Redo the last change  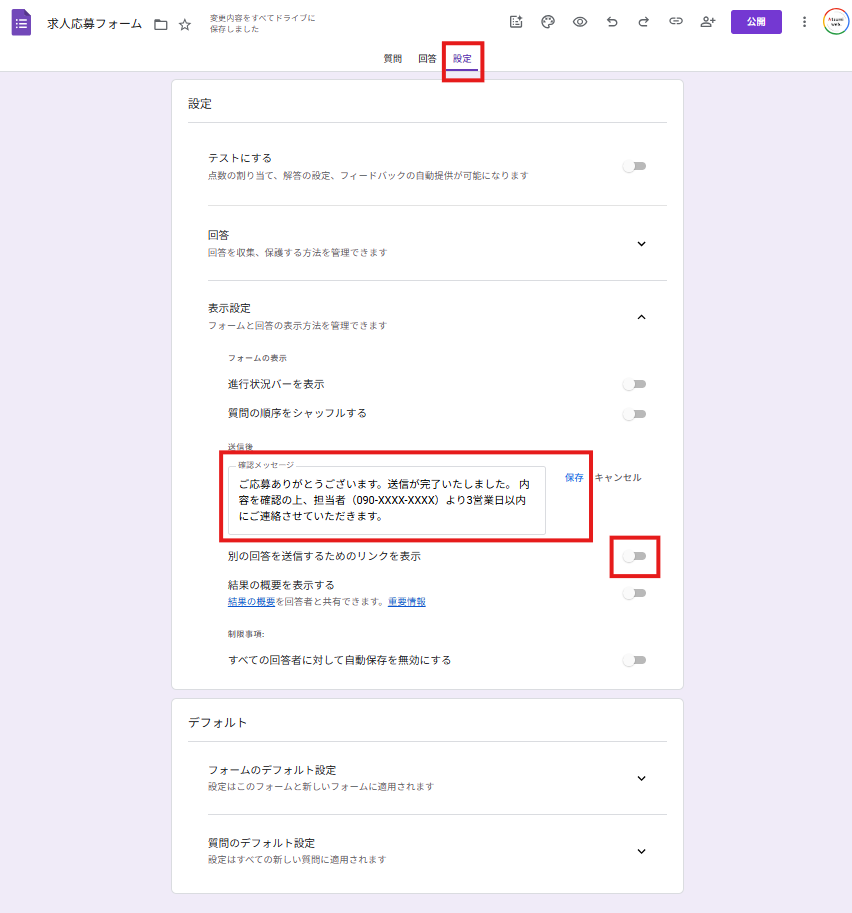644,20
